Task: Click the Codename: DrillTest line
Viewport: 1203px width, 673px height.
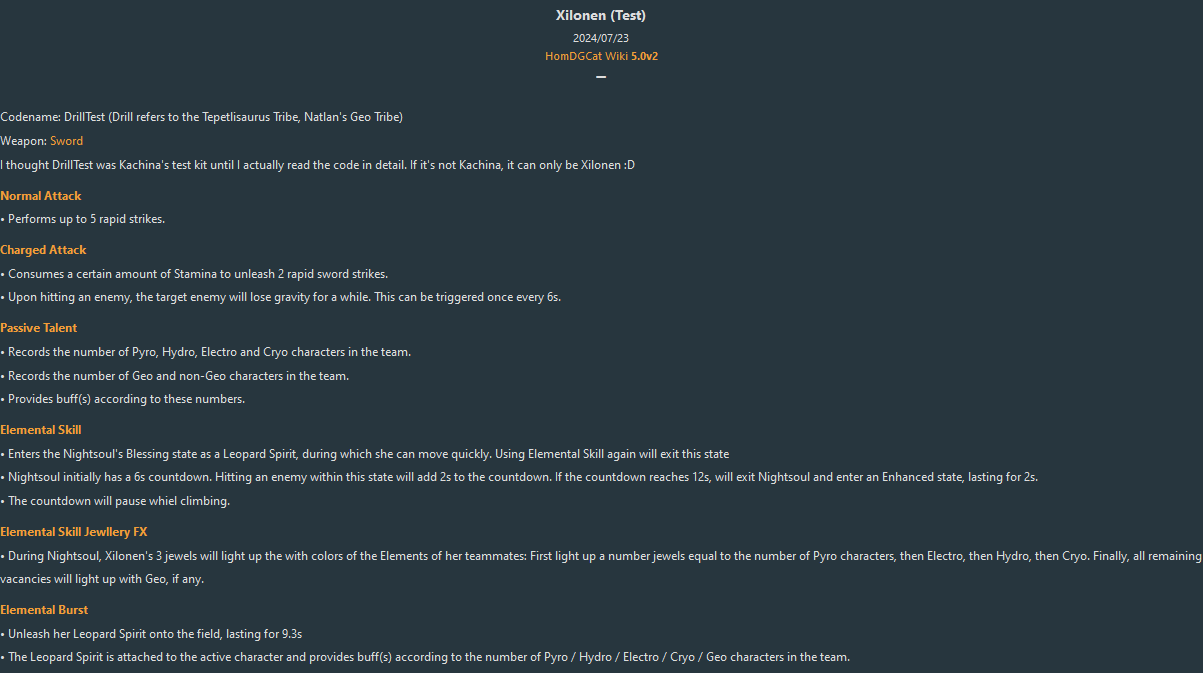Action: click(x=201, y=117)
